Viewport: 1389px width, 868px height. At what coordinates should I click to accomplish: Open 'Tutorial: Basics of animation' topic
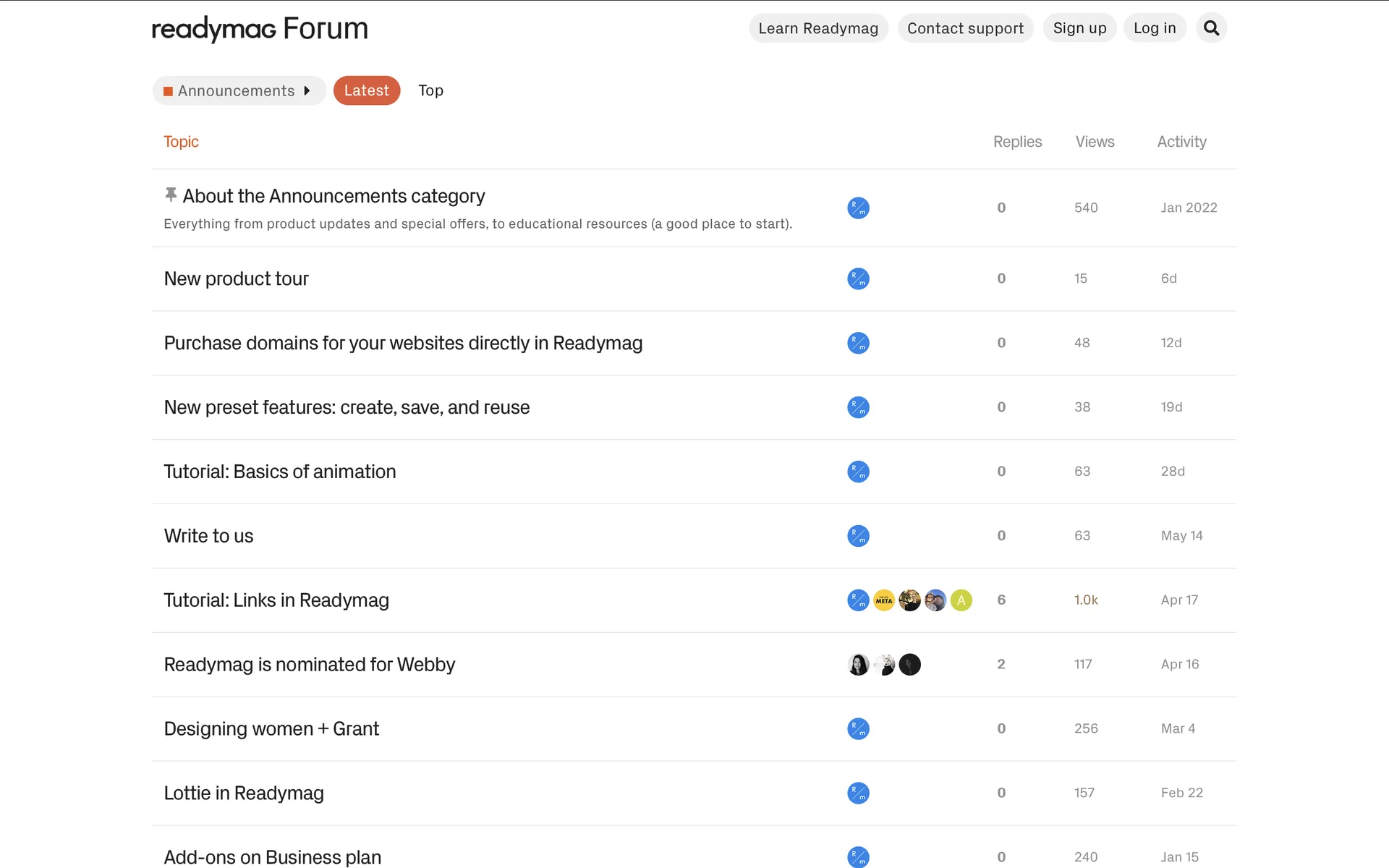pos(280,472)
